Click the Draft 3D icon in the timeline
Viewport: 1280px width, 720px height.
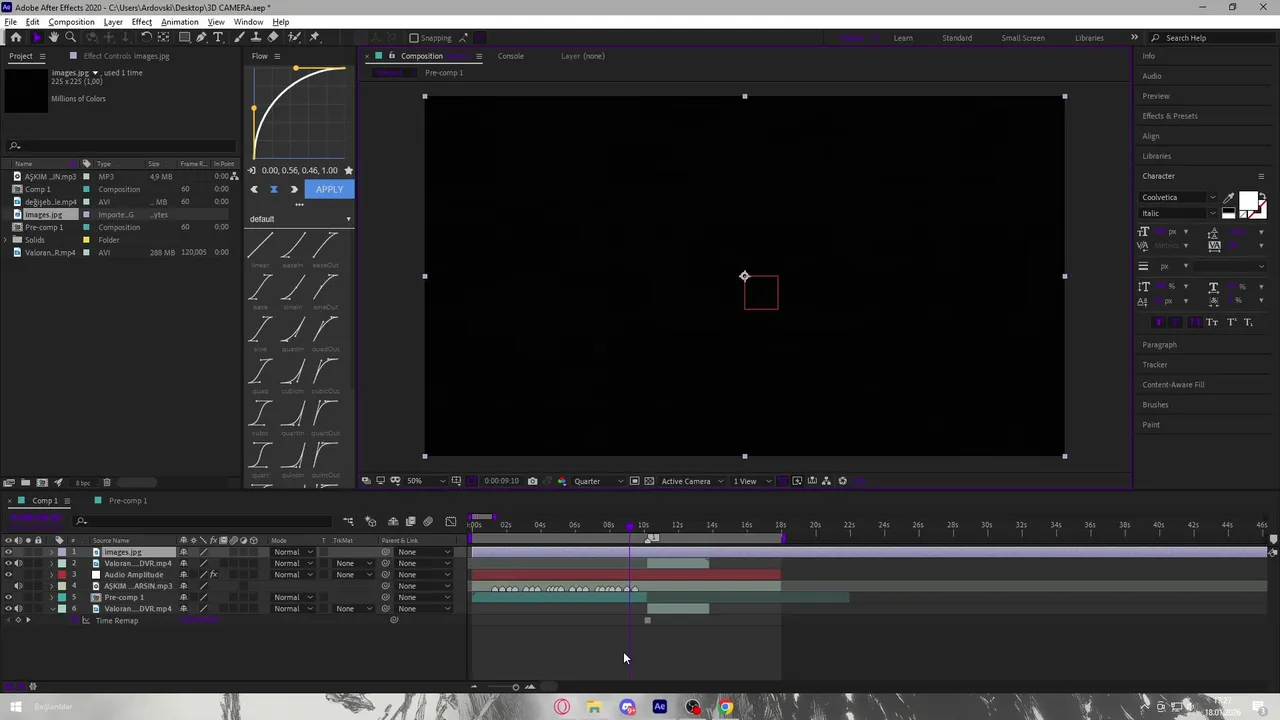pyautogui.click(x=371, y=522)
